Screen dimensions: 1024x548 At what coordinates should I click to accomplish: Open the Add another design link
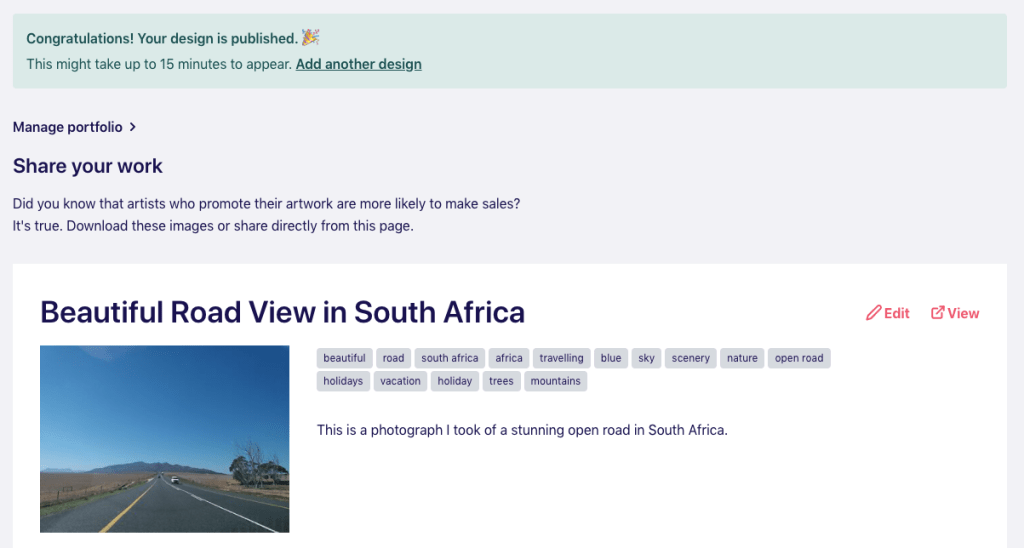[358, 64]
